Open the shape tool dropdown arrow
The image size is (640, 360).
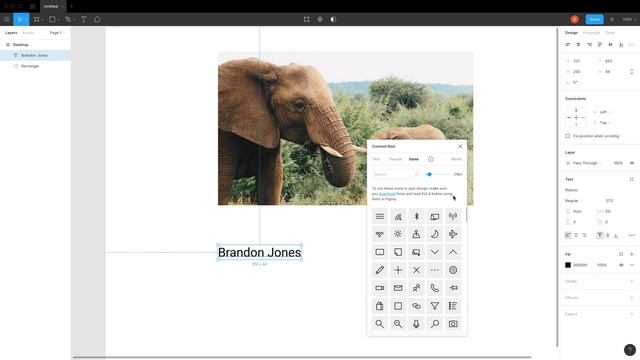[x=58, y=20]
